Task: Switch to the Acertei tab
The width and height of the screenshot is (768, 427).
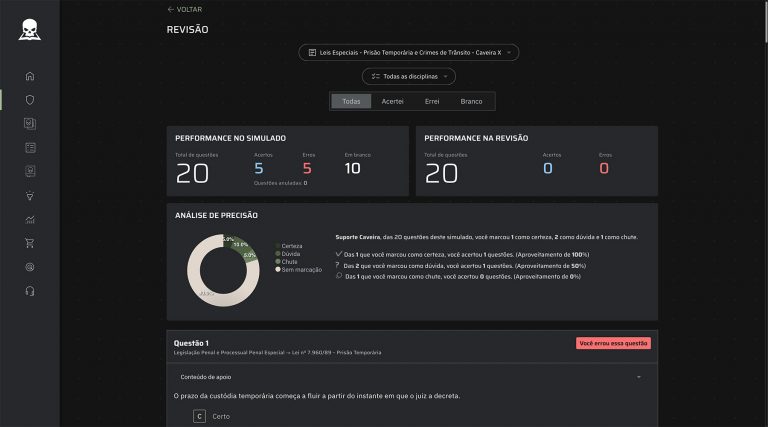Action: [x=392, y=101]
